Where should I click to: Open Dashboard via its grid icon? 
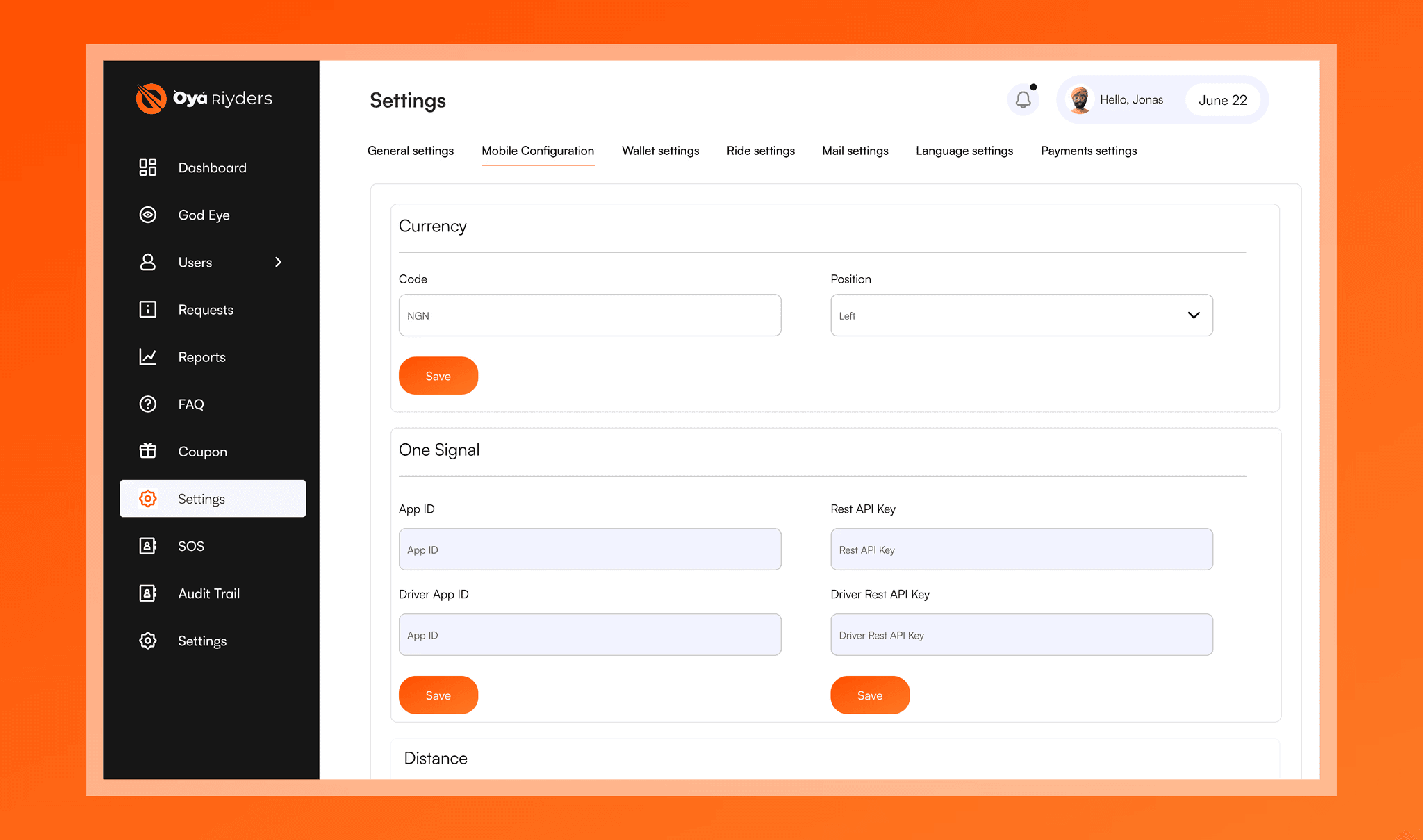[147, 167]
